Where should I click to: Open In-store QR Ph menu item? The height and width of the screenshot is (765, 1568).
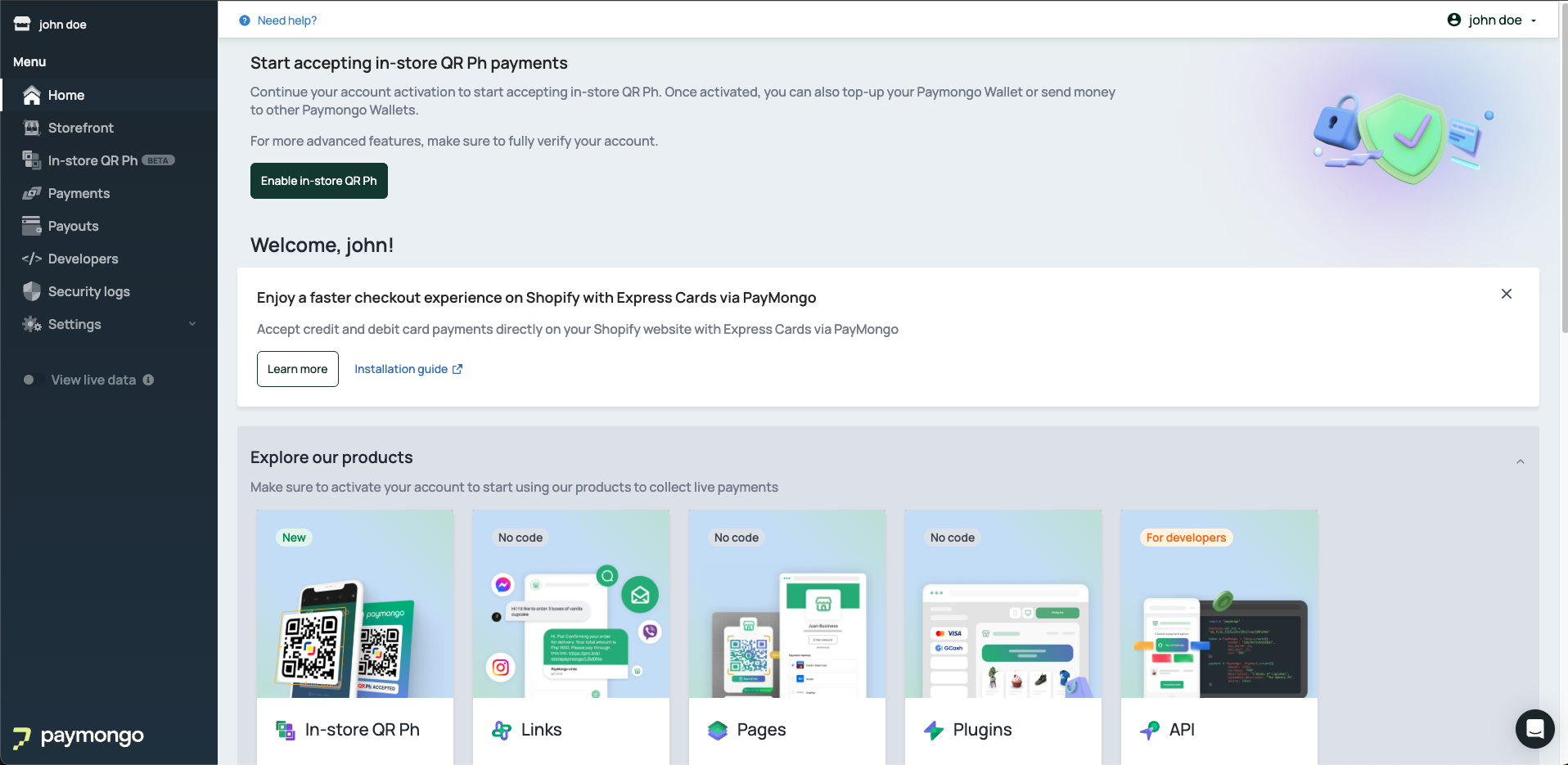pyautogui.click(x=109, y=160)
